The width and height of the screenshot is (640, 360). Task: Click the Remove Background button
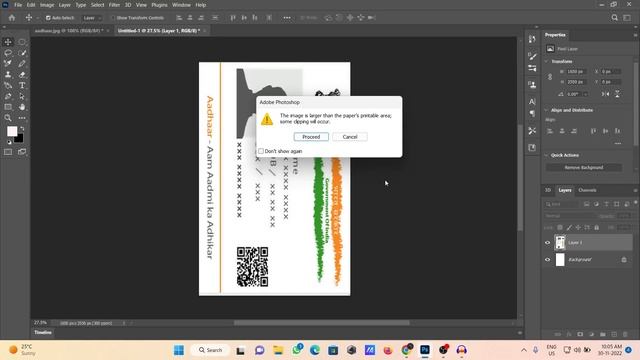584,167
